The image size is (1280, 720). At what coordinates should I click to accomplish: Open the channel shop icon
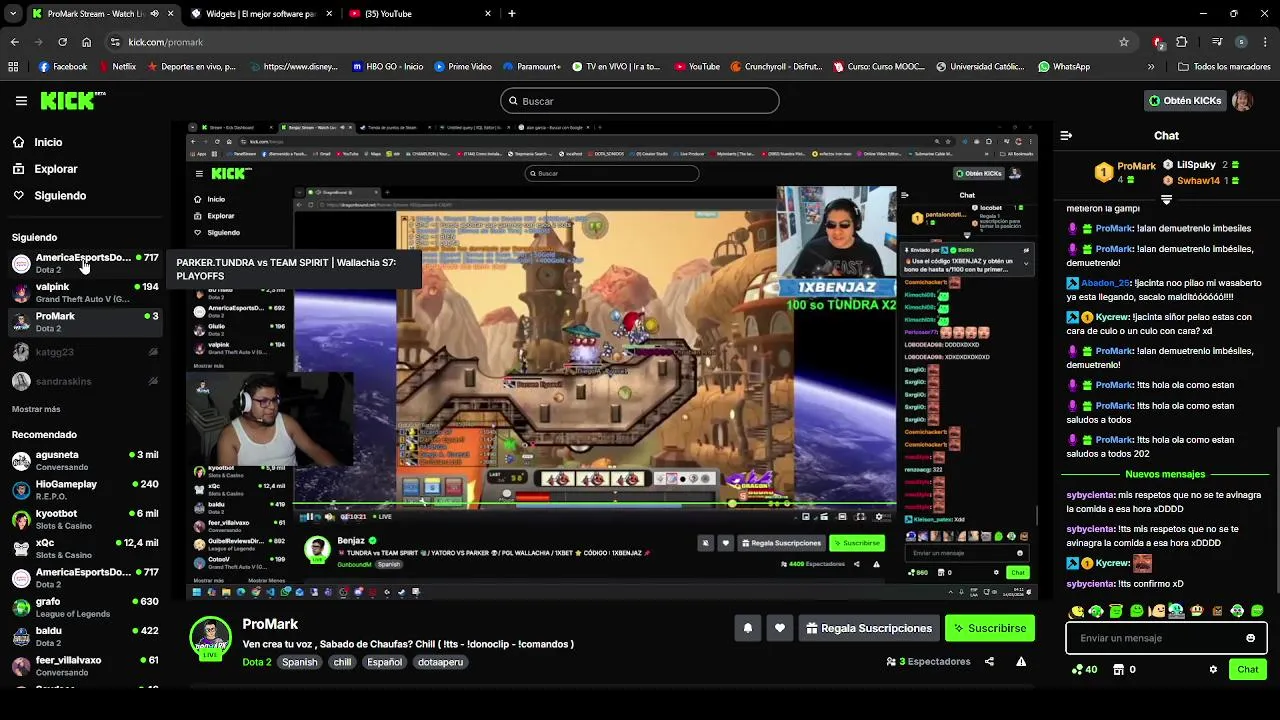[1119, 669]
